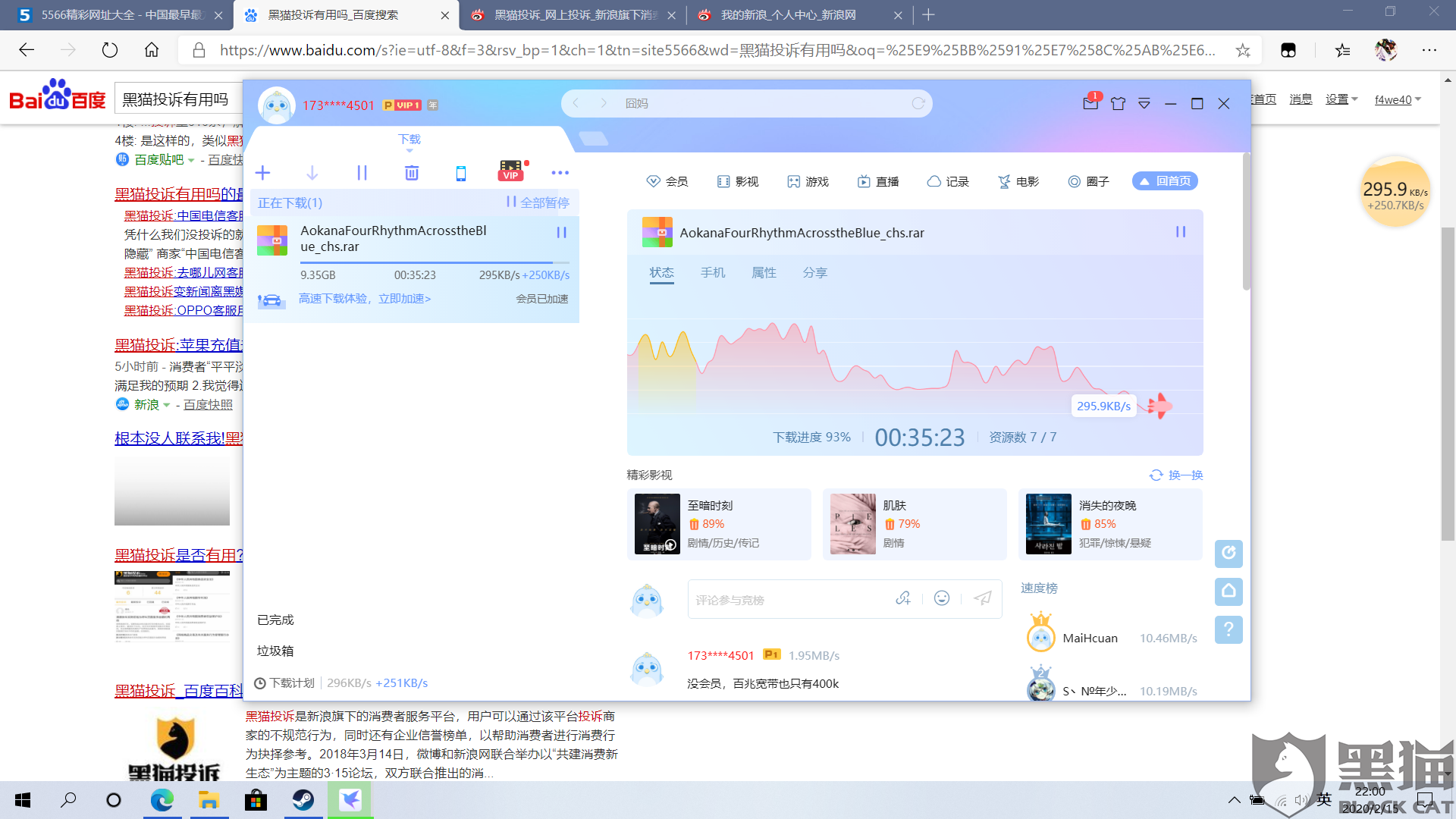Open the VIP film icon in toolbar
Viewport: 1456px width, 819px height.
(x=511, y=171)
